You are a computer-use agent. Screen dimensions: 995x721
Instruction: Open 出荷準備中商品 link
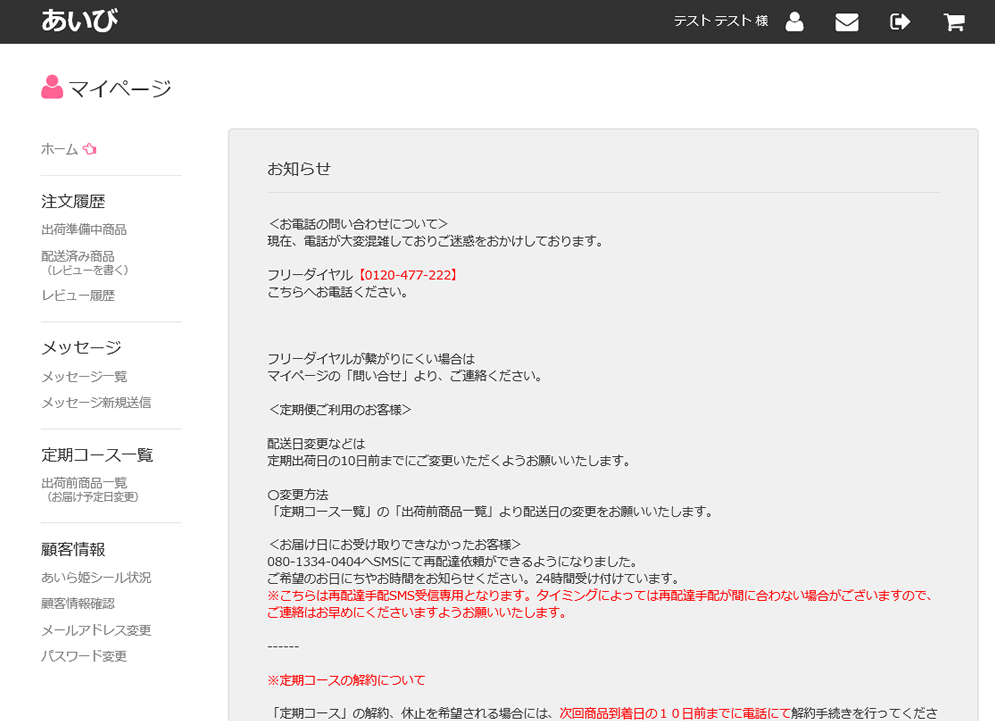[84, 230]
